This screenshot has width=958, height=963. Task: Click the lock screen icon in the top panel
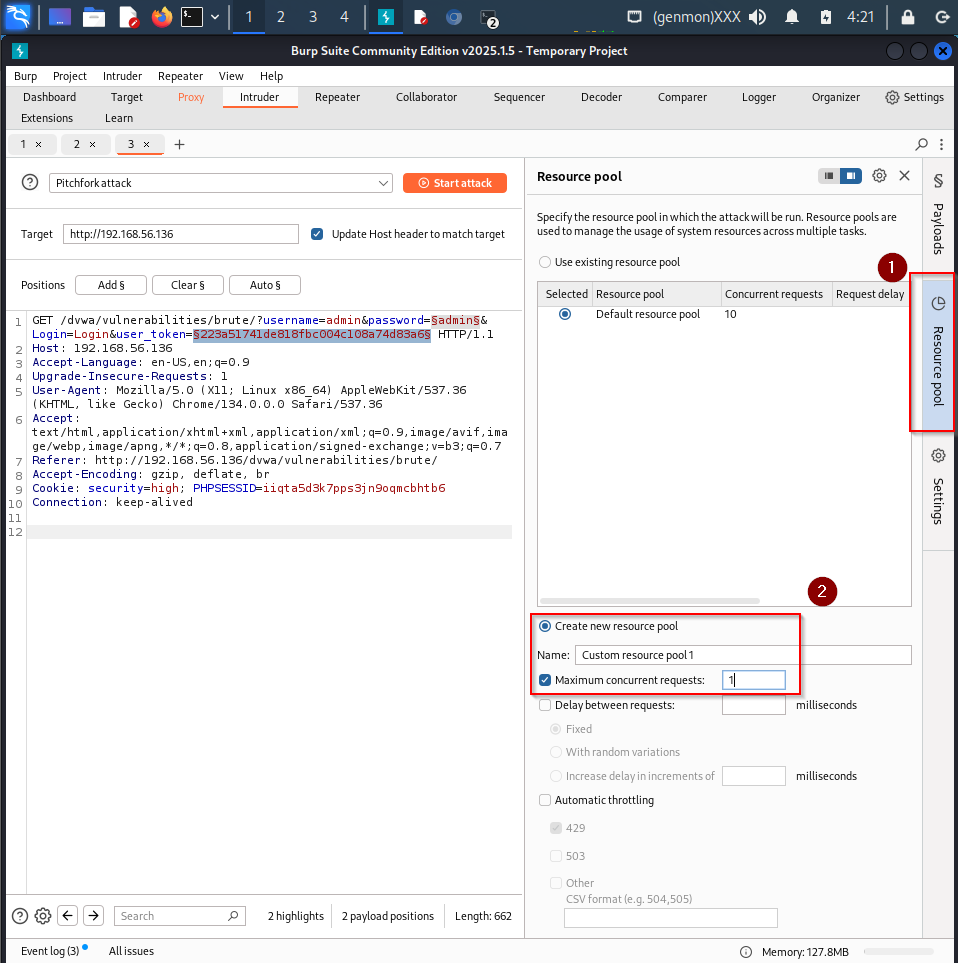click(908, 17)
